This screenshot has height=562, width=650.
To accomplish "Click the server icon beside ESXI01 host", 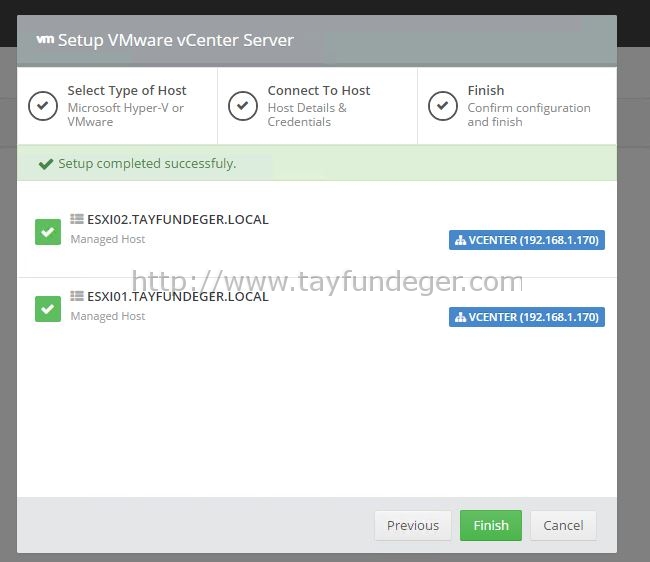I will tap(77, 296).
